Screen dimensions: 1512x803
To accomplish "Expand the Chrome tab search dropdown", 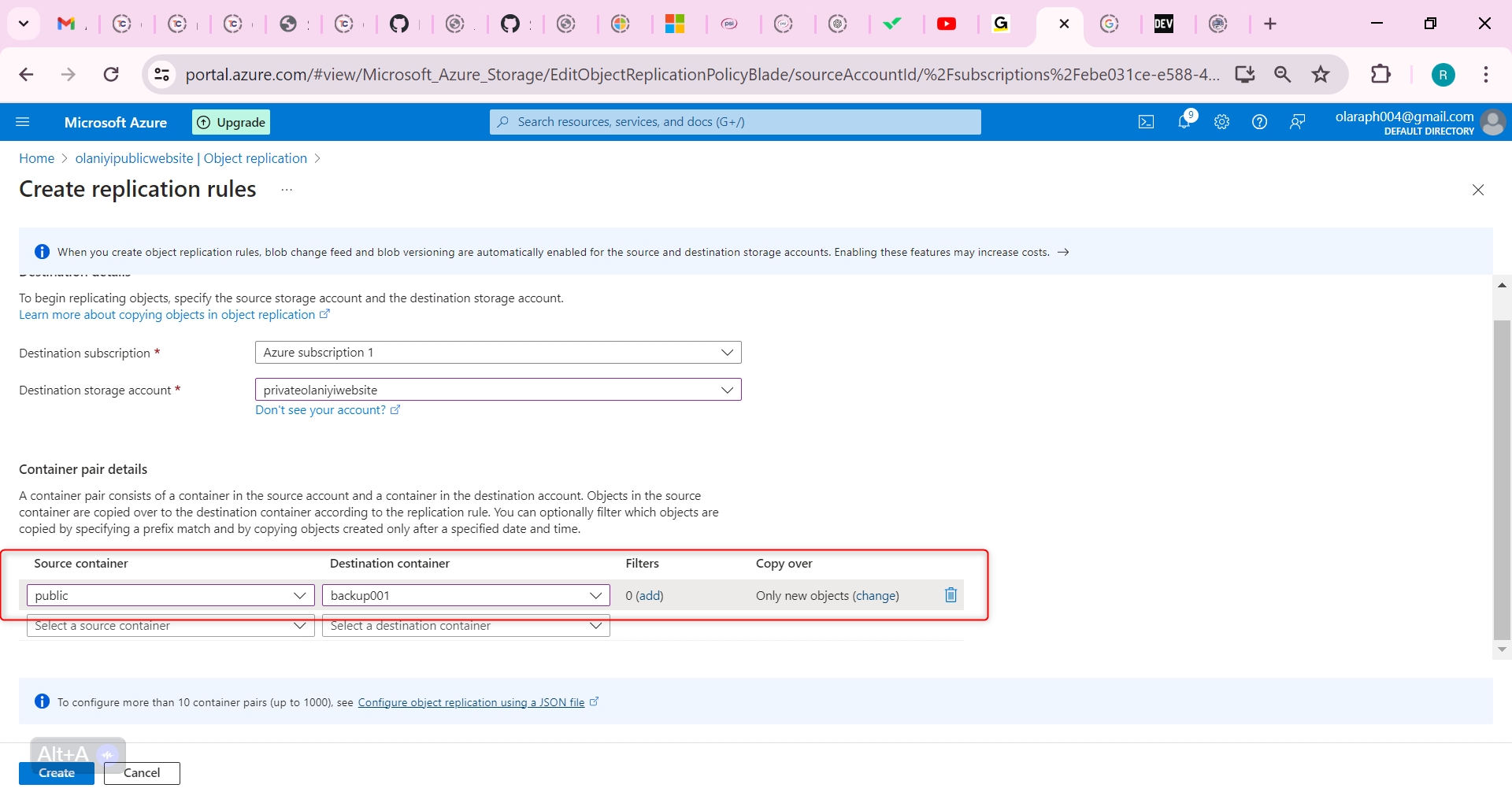I will coord(24,24).
